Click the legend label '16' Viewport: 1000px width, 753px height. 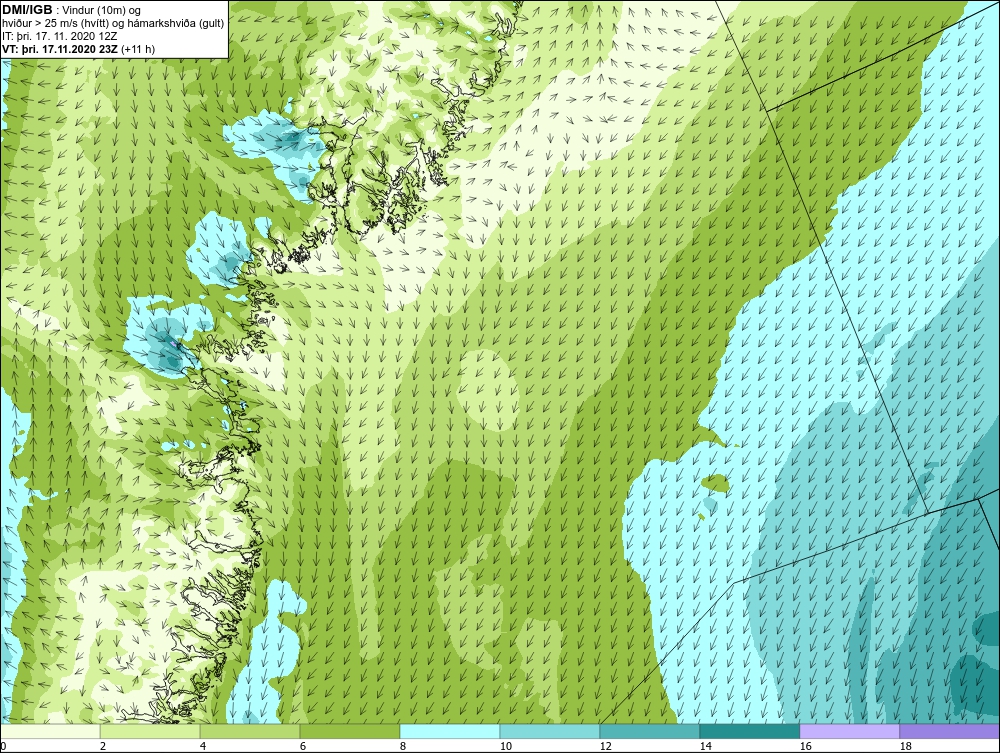pyautogui.click(x=805, y=746)
